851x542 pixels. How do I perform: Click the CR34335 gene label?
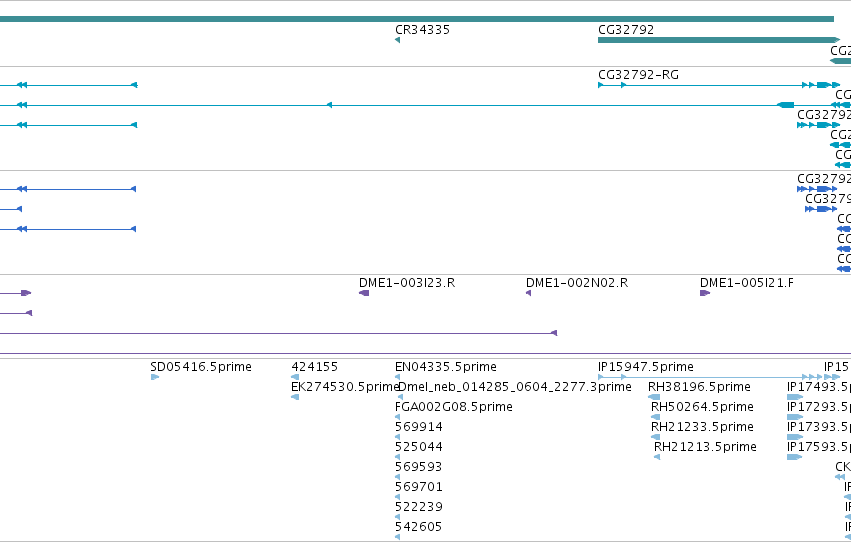(x=422, y=30)
